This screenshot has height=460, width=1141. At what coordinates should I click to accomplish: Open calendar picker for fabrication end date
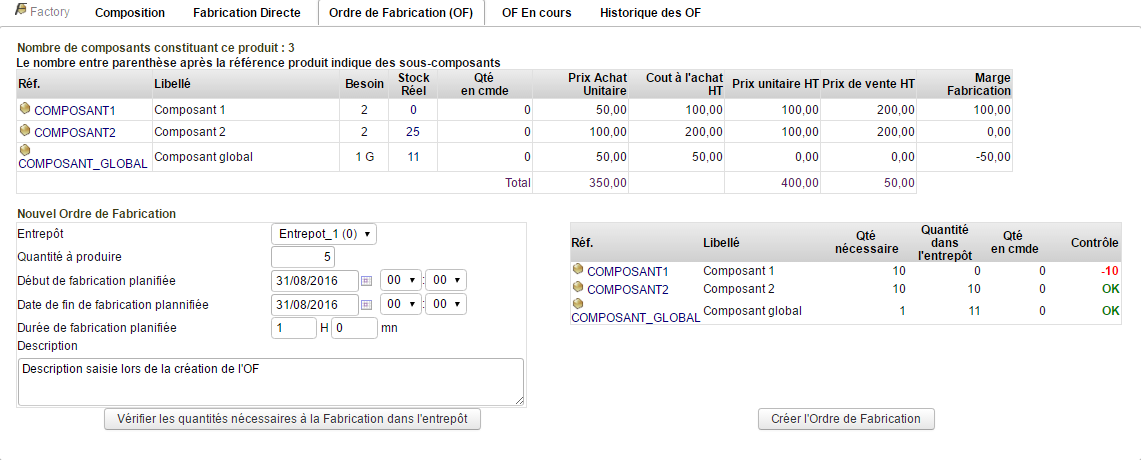tap(366, 304)
